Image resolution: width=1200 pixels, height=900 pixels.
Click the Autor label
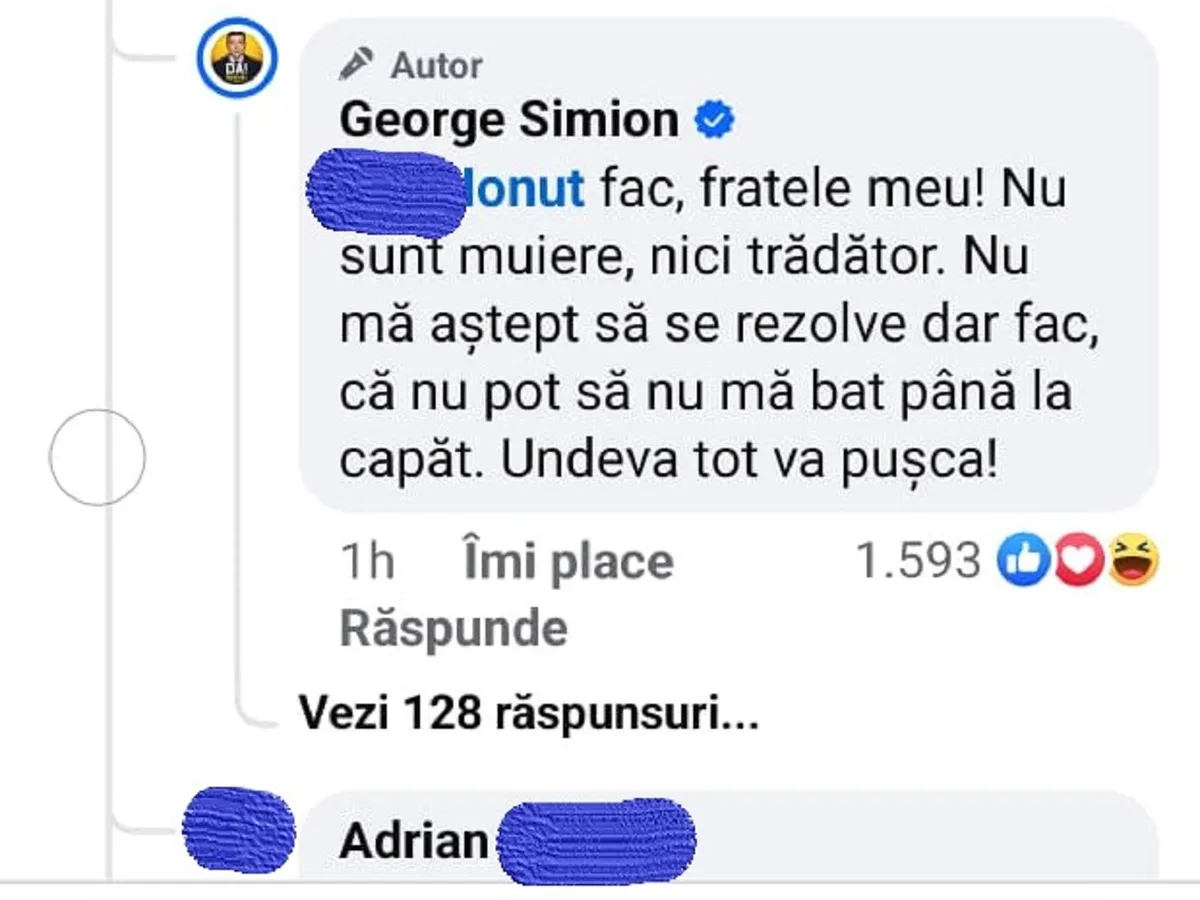tap(436, 66)
